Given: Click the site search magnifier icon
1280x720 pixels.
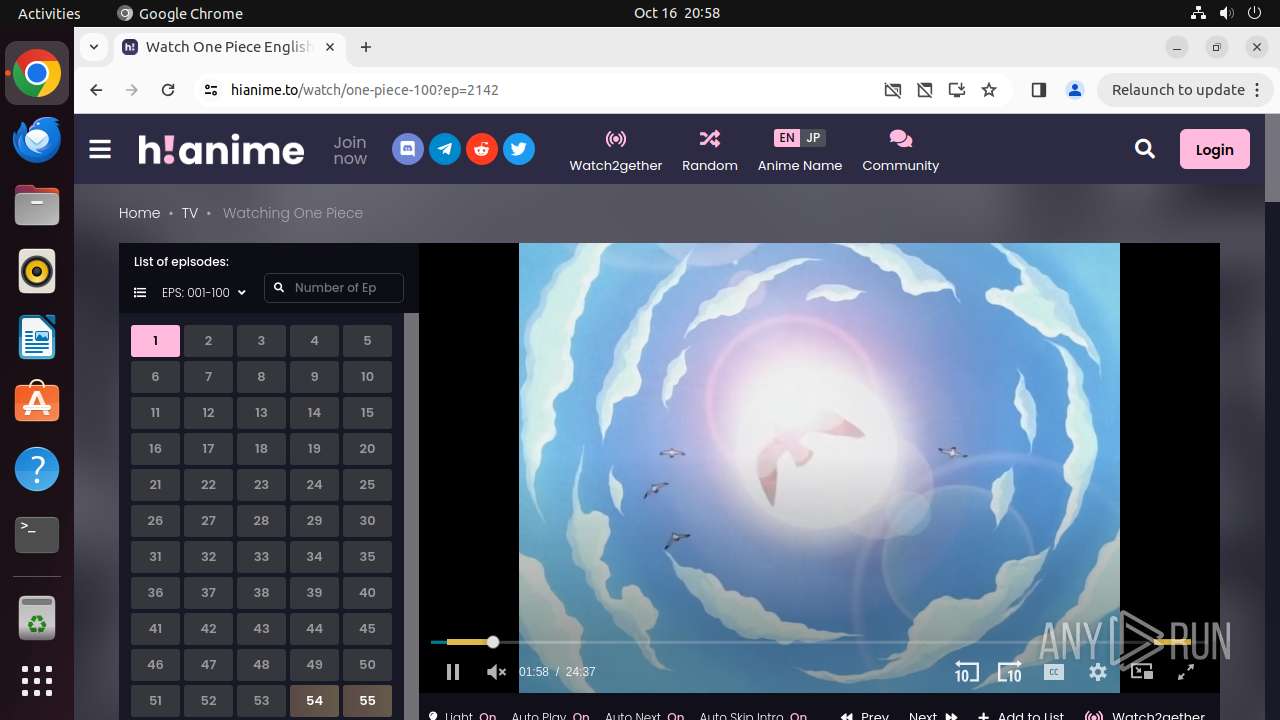Looking at the screenshot, I should [1145, 149].
